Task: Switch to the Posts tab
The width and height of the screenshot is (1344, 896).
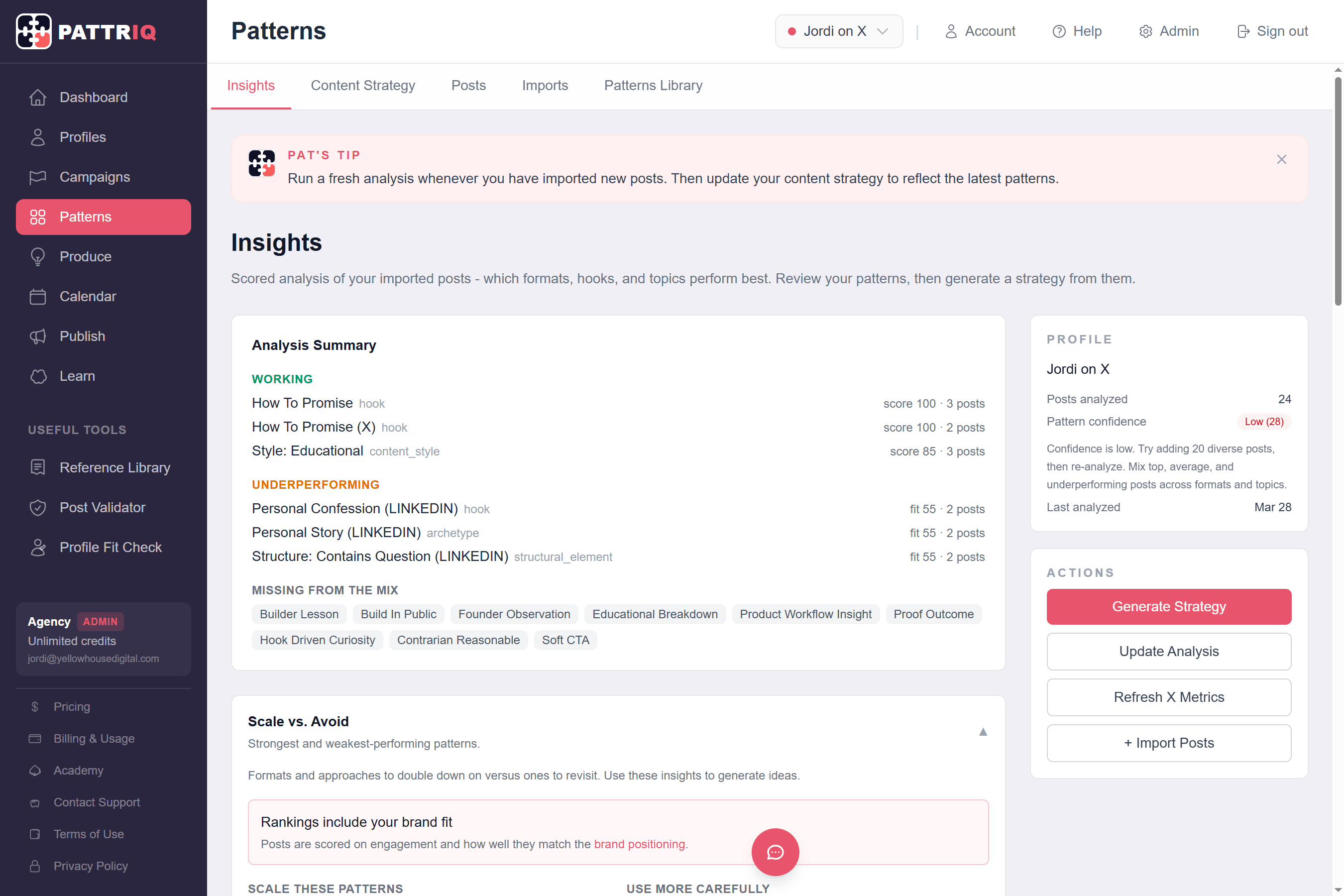Action: (x=468, y=85)
